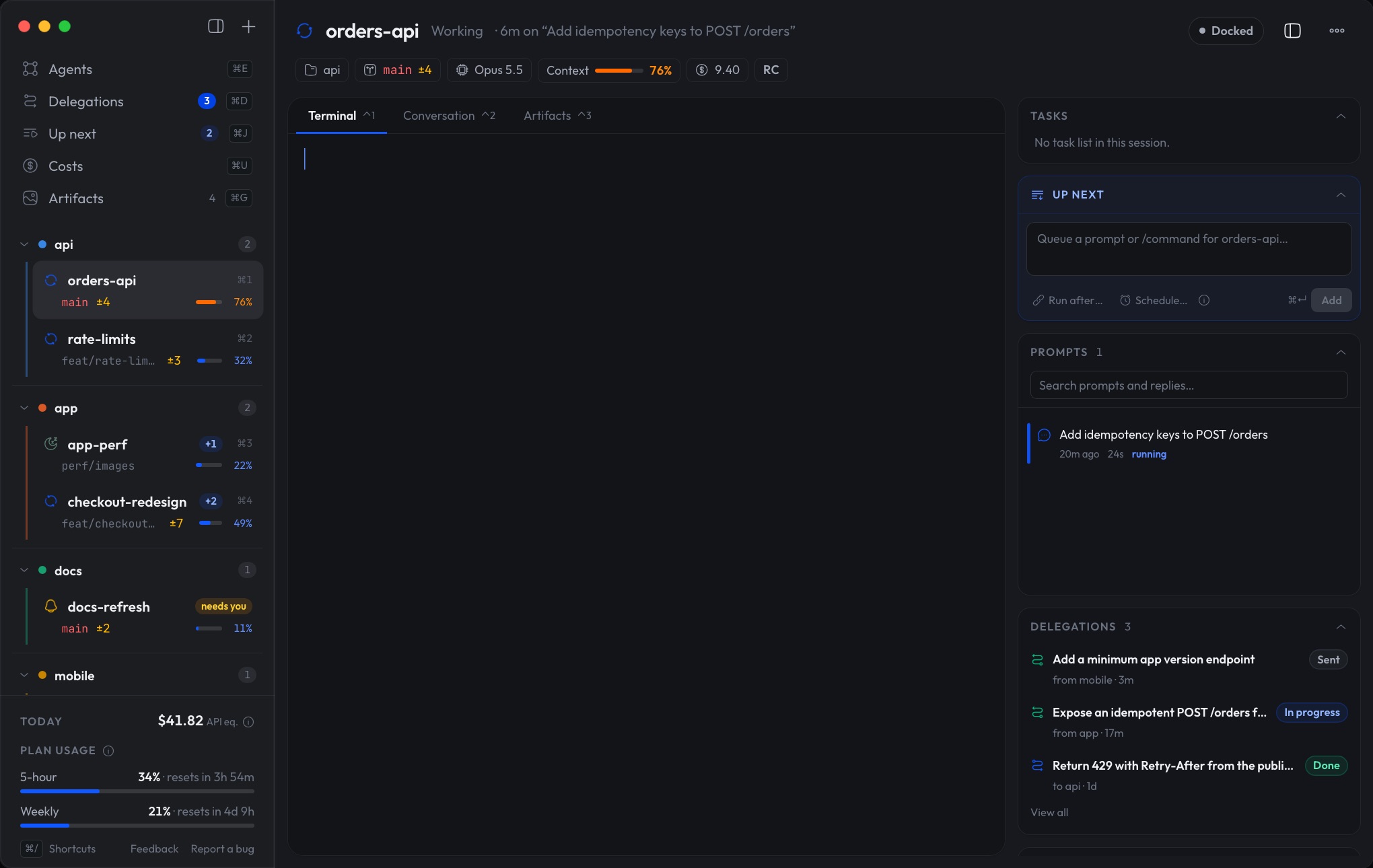
Task: Click the Context 76% usage bar
Action: (x=608, y=70)
